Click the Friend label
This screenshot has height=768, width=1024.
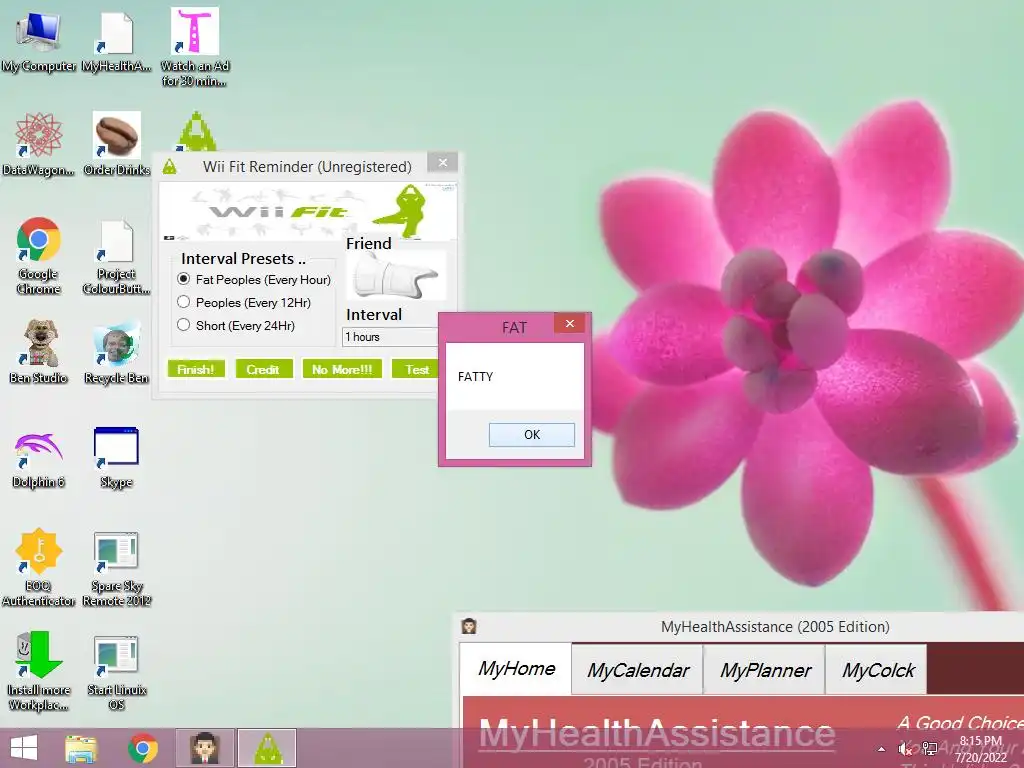point(368,244)
